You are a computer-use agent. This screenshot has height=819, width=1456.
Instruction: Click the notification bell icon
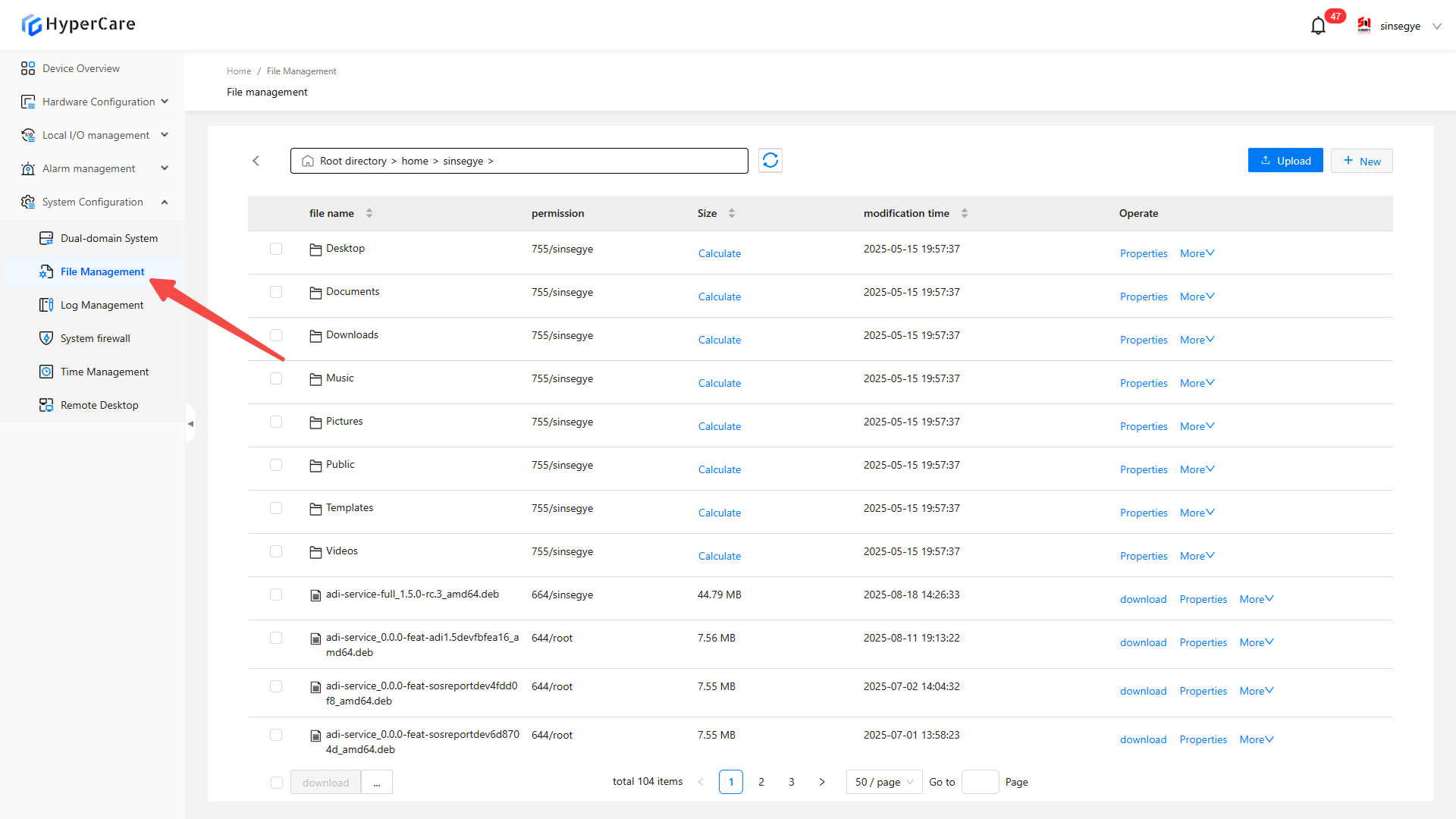(1318, 26)
